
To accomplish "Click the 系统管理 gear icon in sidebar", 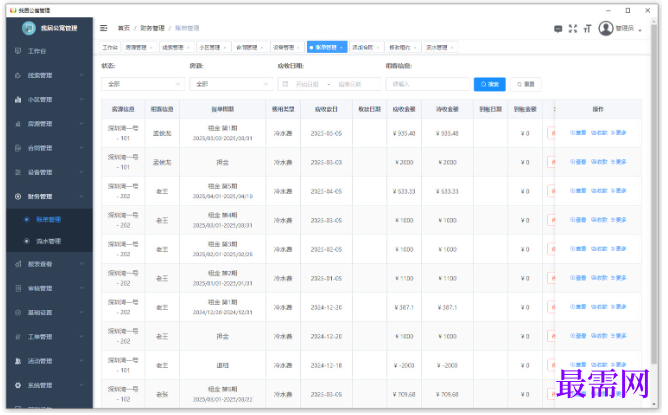I will pos(18,385).
